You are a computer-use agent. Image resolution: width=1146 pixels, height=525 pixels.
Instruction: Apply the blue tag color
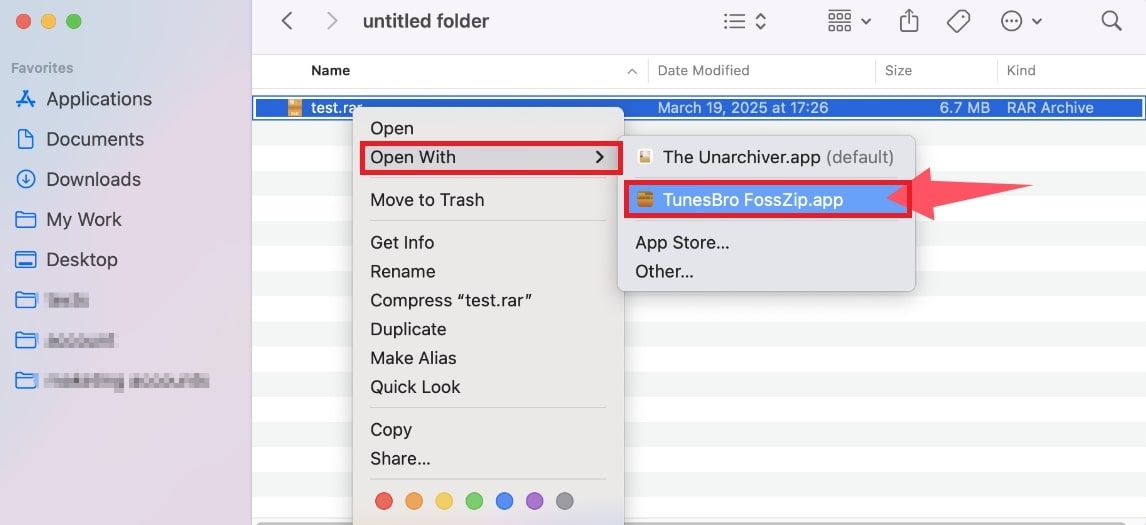504,501
